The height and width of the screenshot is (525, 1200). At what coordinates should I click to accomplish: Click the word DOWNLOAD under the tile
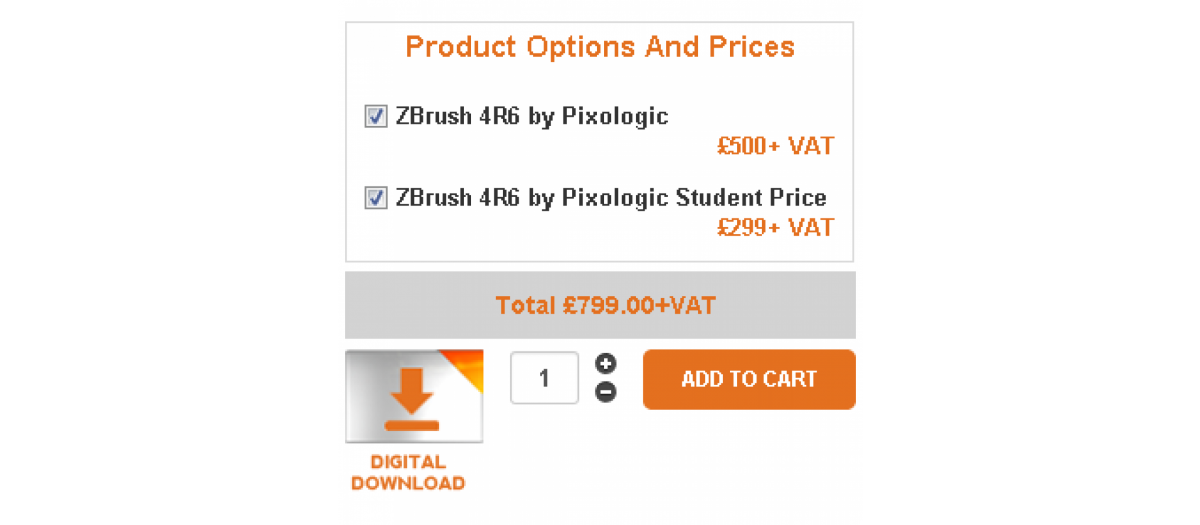(x=408, y=483)
